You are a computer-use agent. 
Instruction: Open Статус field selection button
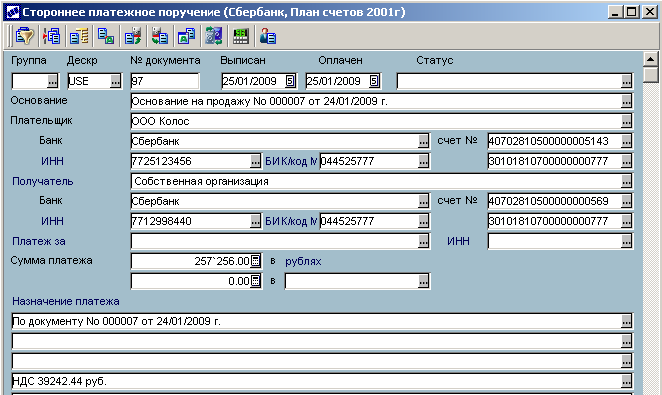click(627, 81)
